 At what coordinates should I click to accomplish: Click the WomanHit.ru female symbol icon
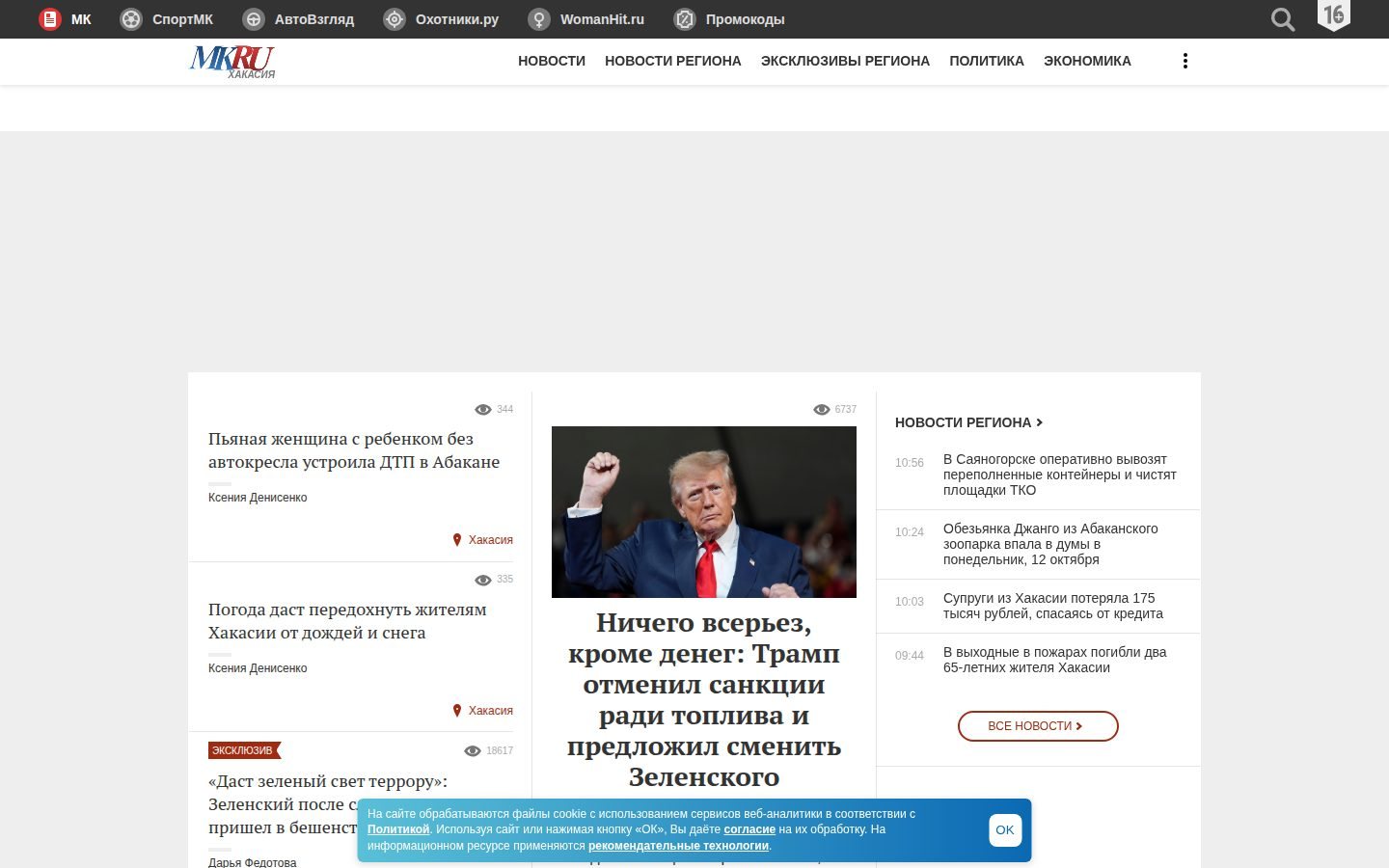[x=539, y=19]
